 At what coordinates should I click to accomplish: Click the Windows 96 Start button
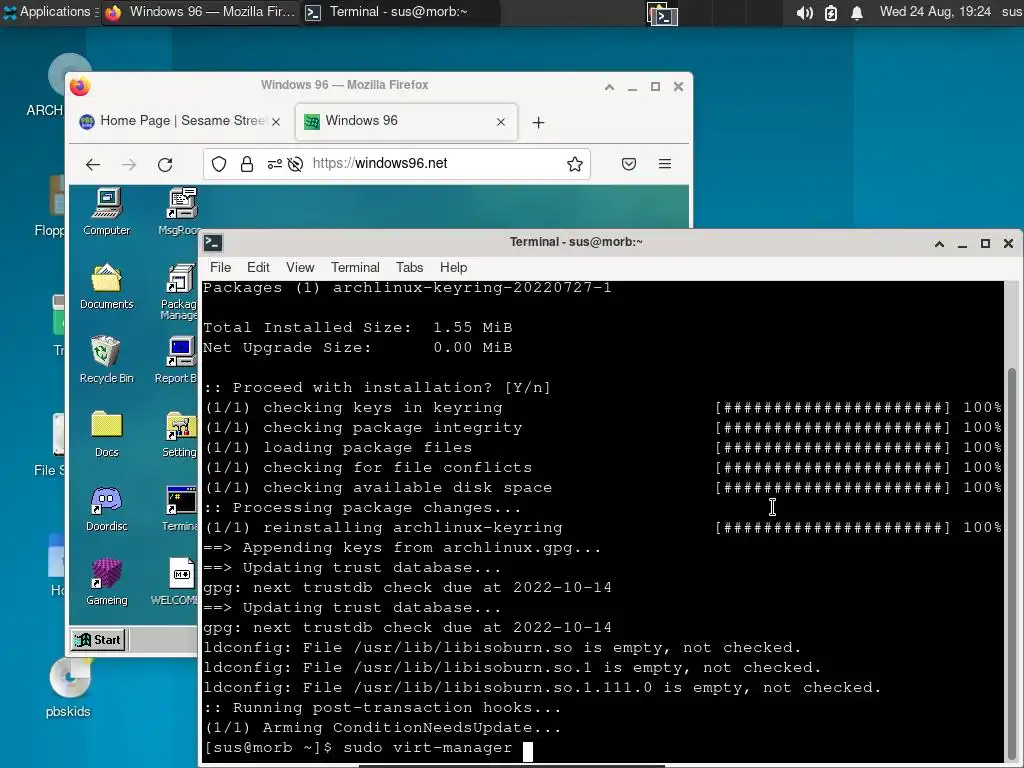pyautogui.click(x=98, y=640)
